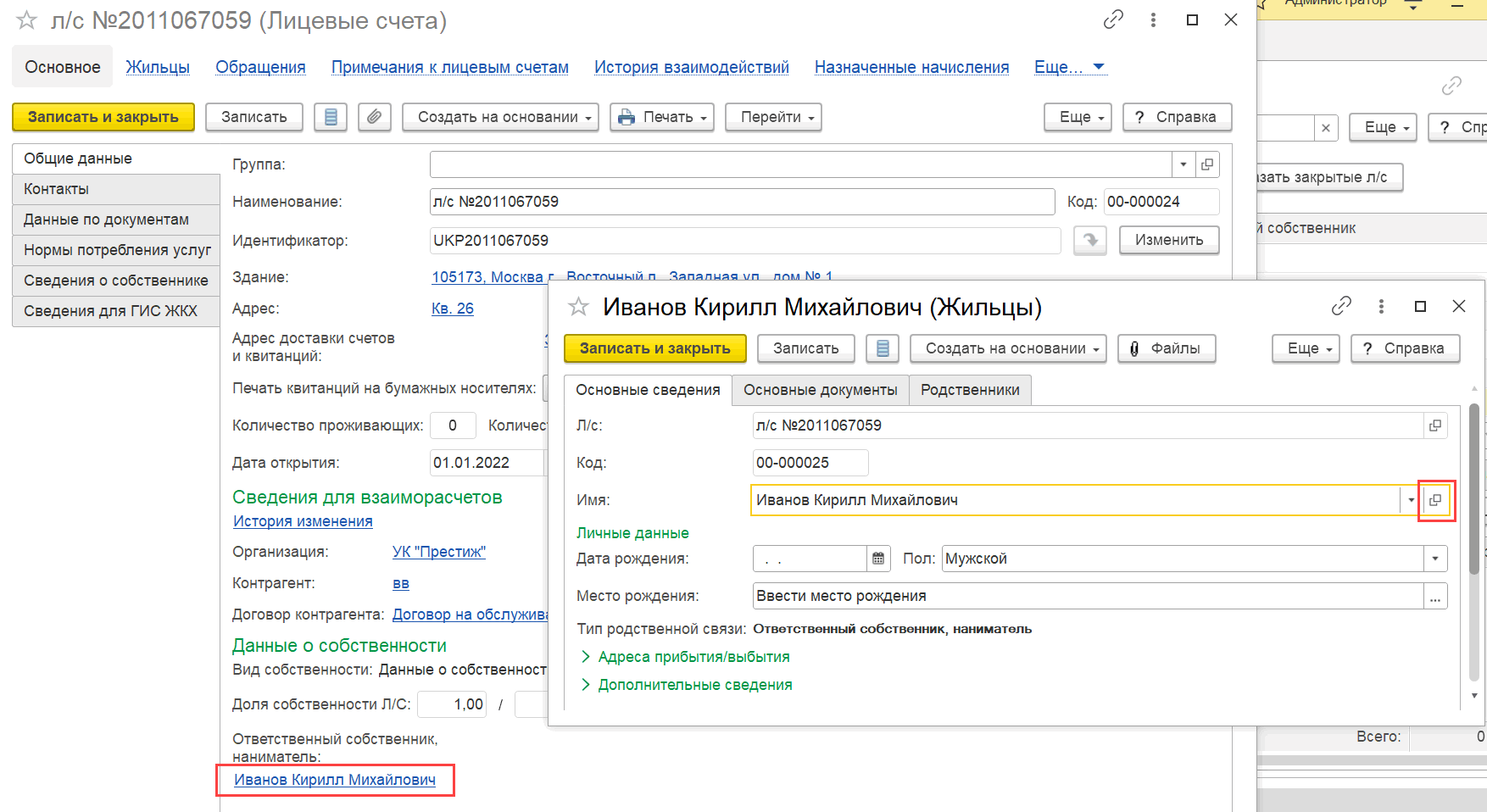The image size is (1487, 812).
Task: Switch to Основные документы tab
Action: click(820, 390)
